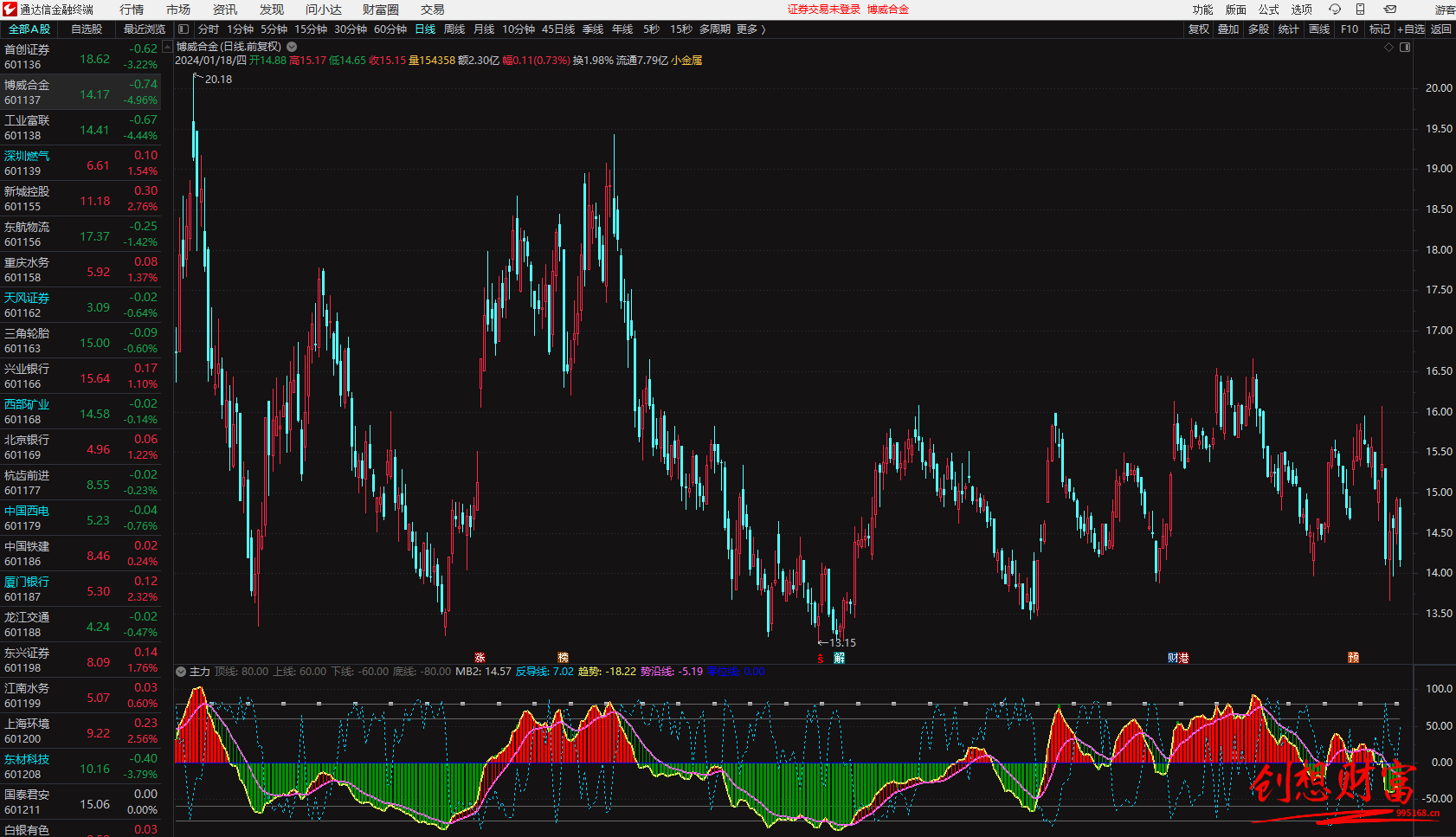1456x837 pixels.
Task: Open the 资讯 menu
Action: (225, 10)
